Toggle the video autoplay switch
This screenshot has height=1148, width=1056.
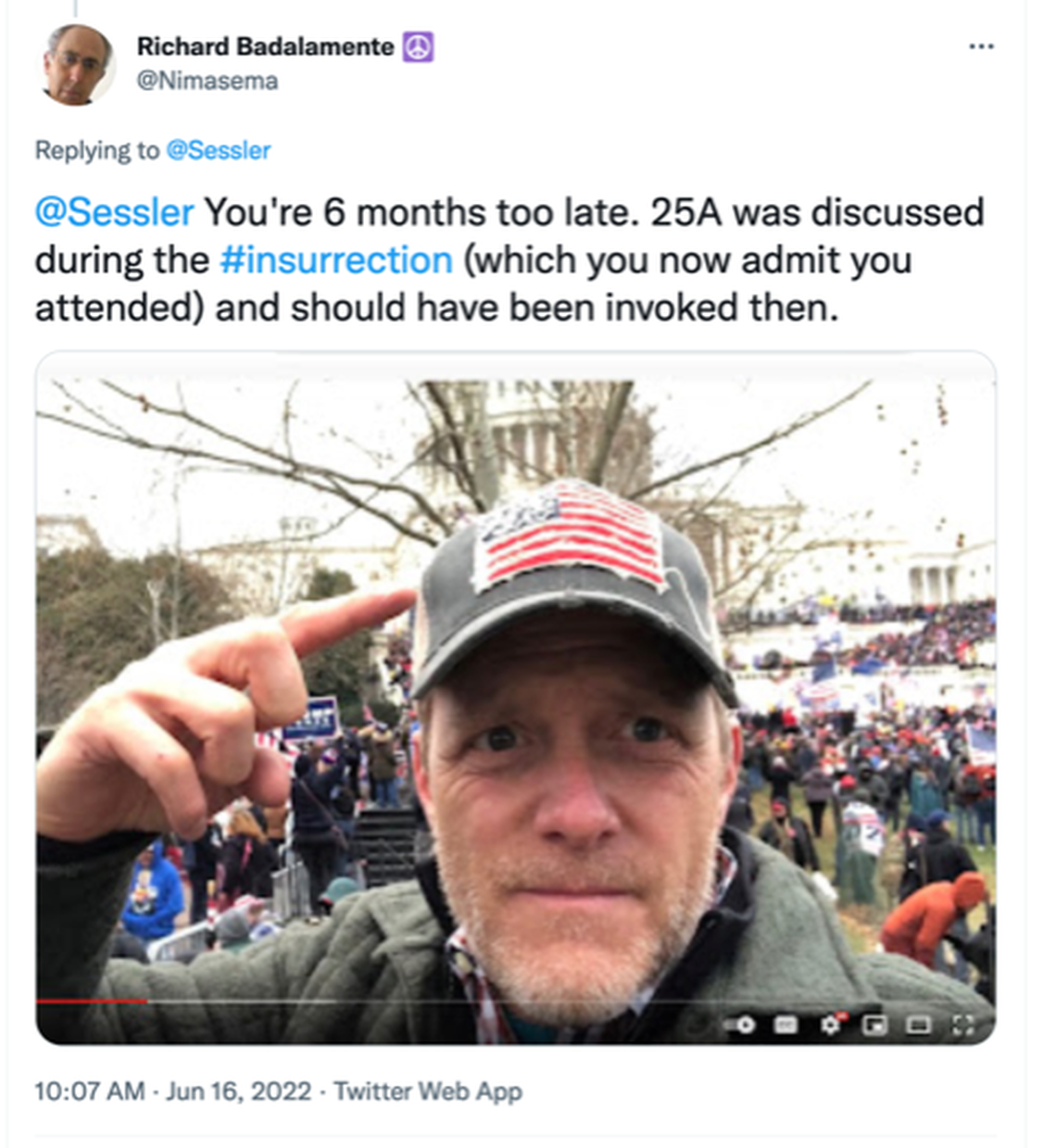(x=741, y=1025)
